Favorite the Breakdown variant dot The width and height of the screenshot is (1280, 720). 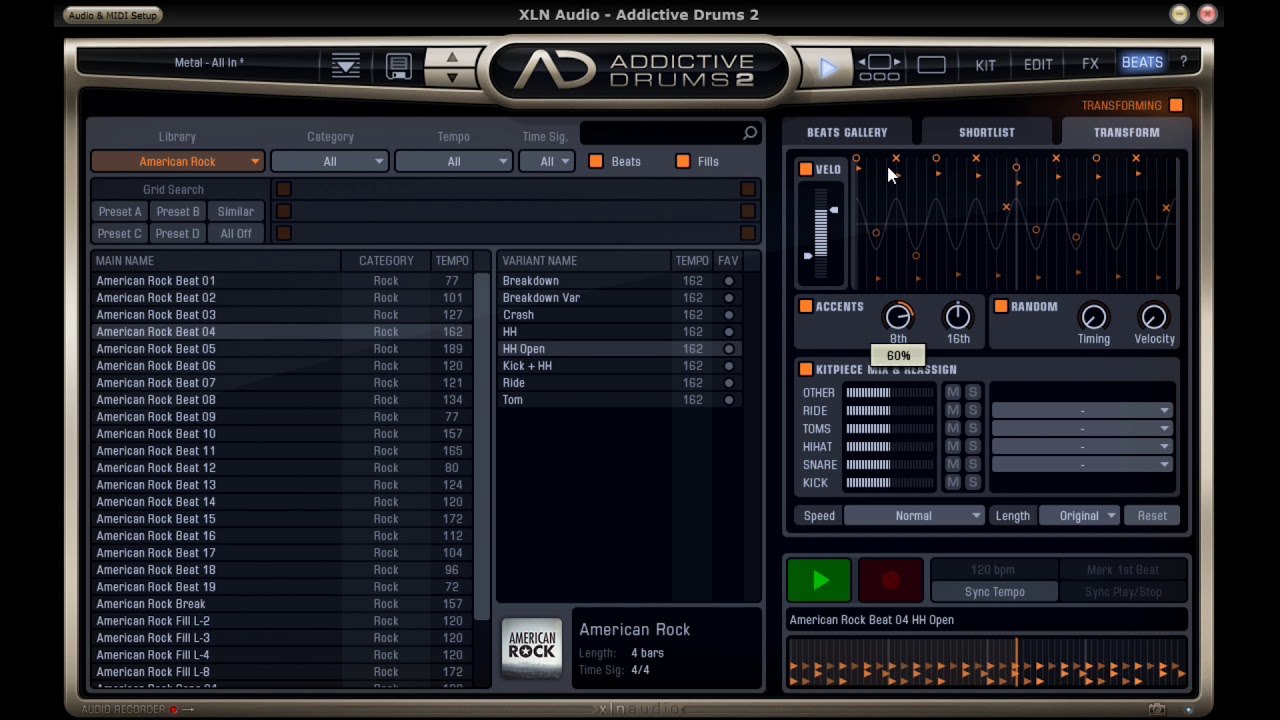tap(728, 281)
